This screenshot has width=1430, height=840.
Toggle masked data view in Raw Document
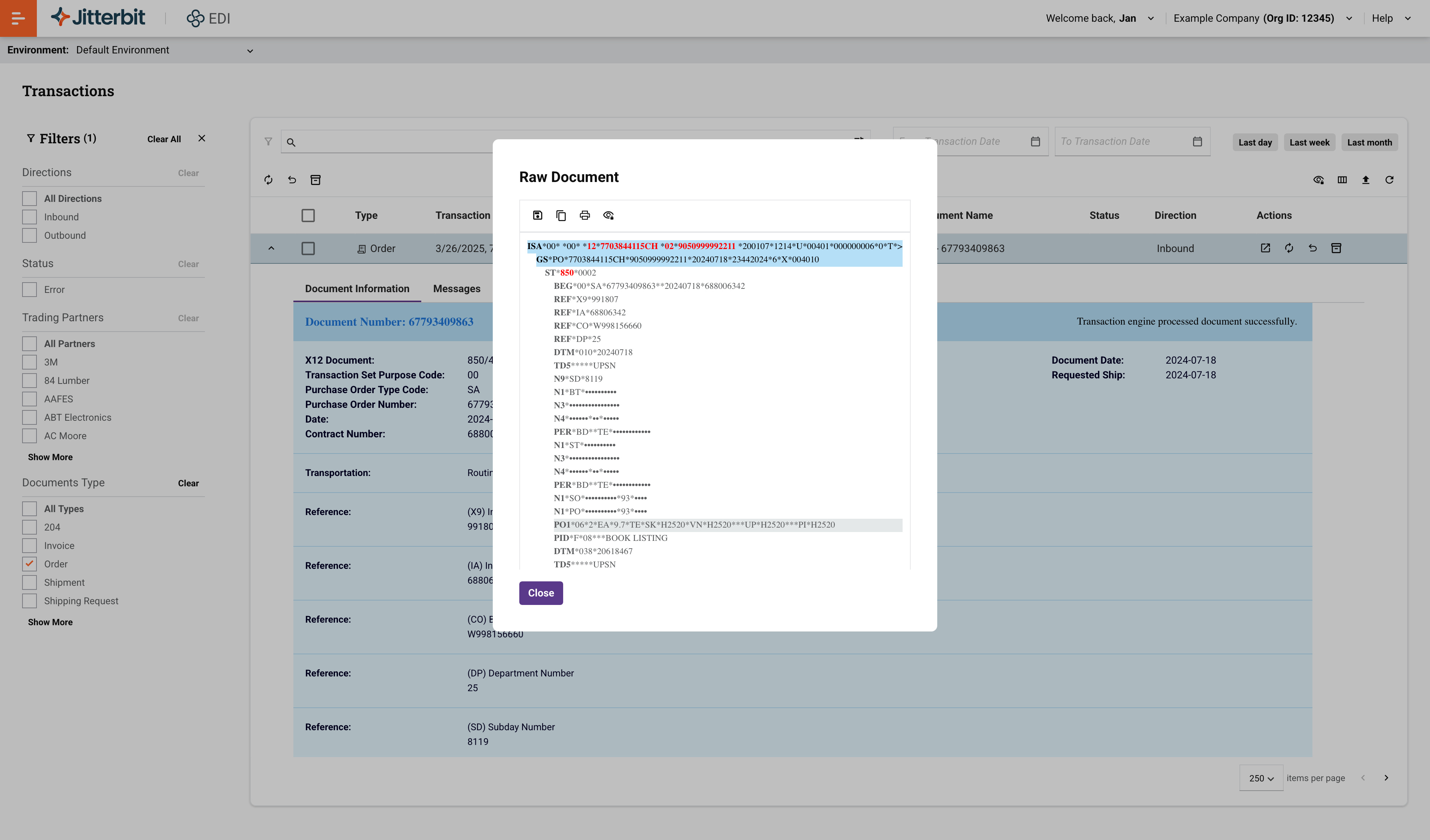point(608,215)
